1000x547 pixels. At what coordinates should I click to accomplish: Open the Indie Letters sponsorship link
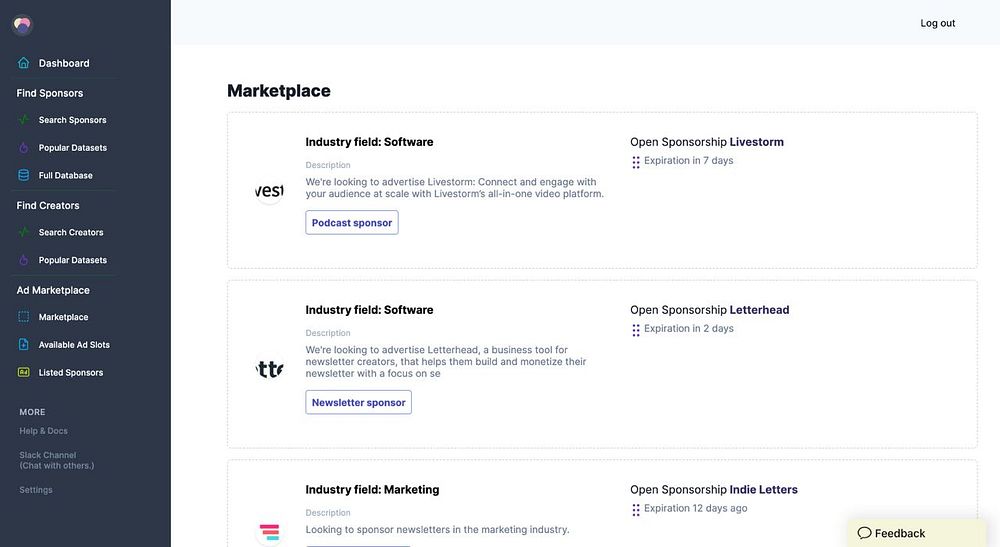[763, 489]
